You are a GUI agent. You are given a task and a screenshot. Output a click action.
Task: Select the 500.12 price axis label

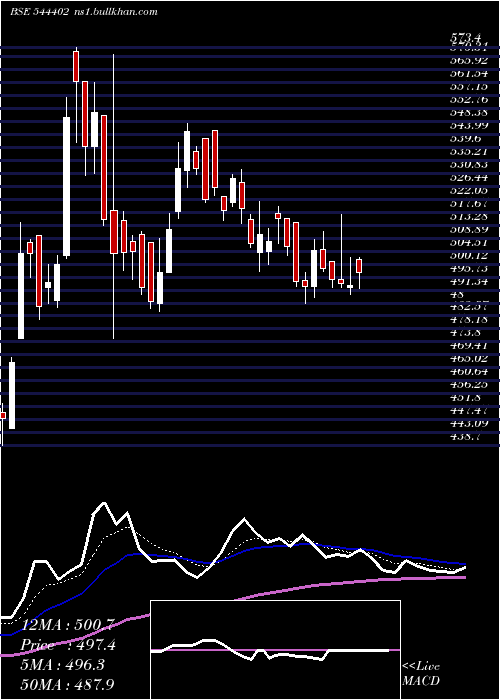pos(471,256)
